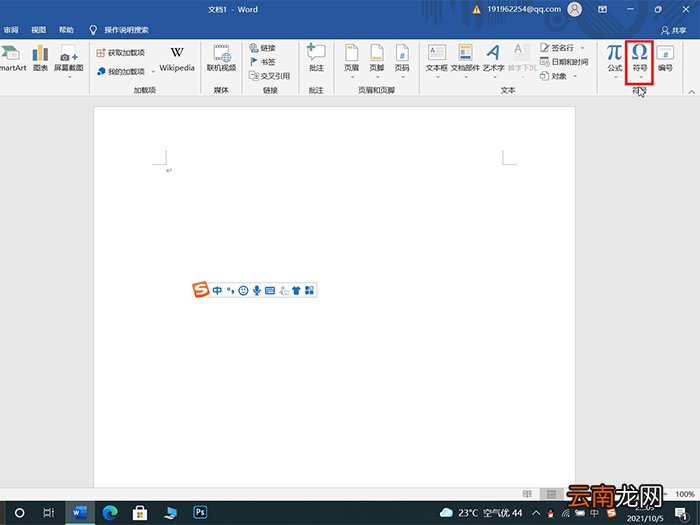
Task: Open the Sogou emoji smiley panel
Action: (x=243, y=291)
